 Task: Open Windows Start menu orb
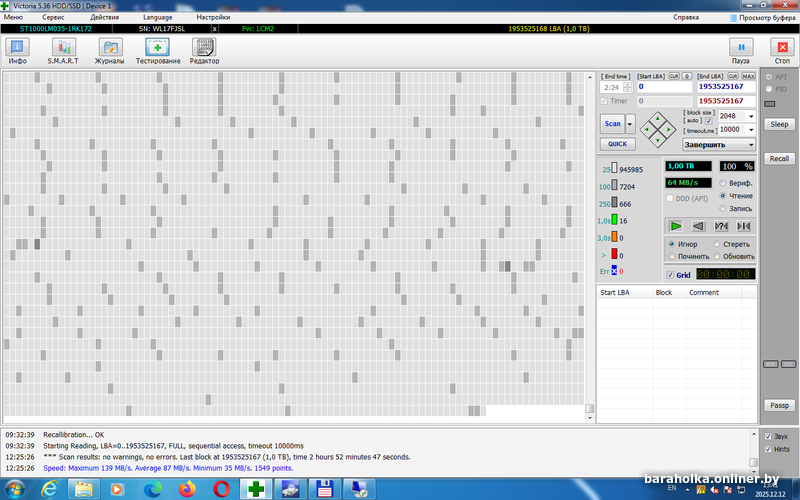point(14,489)
